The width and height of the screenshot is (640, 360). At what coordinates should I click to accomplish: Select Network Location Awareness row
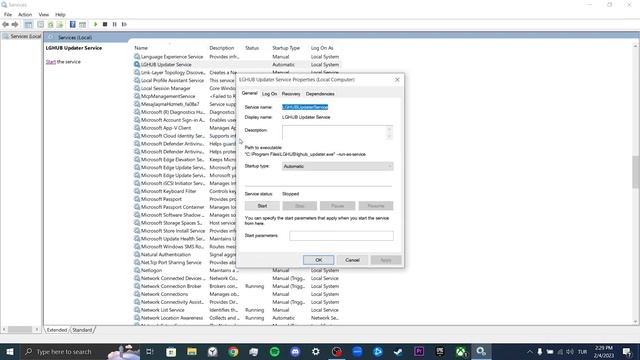click(237, 318)
